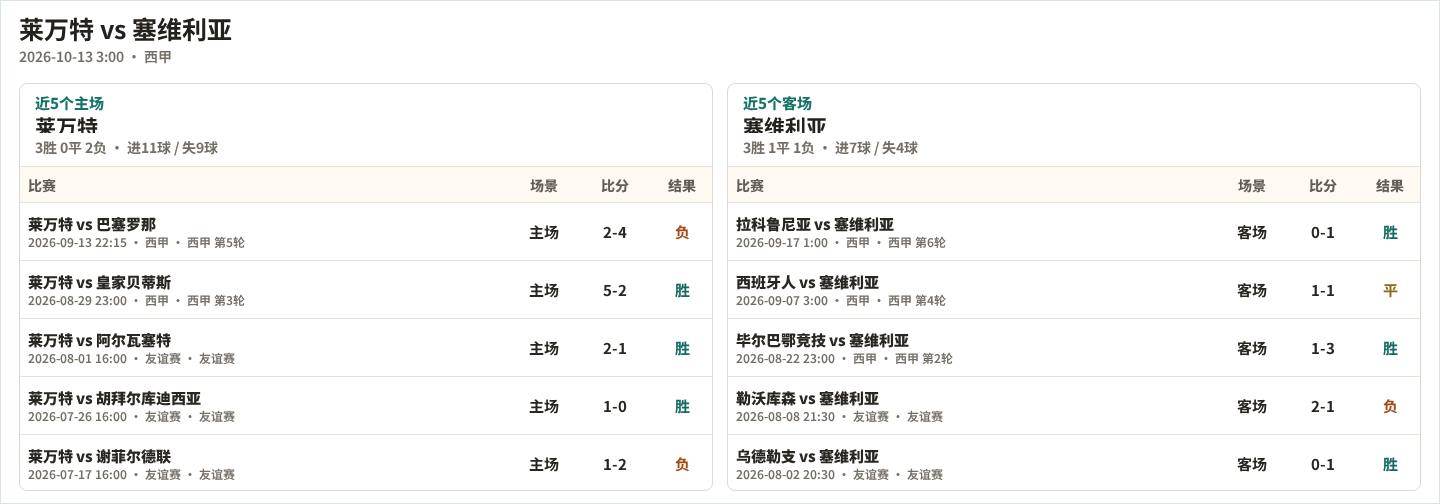The image size is (1440, 504).
Task: Click 主场 in the 阿尔瓦塞特 row
Action: tap(544, 348)
